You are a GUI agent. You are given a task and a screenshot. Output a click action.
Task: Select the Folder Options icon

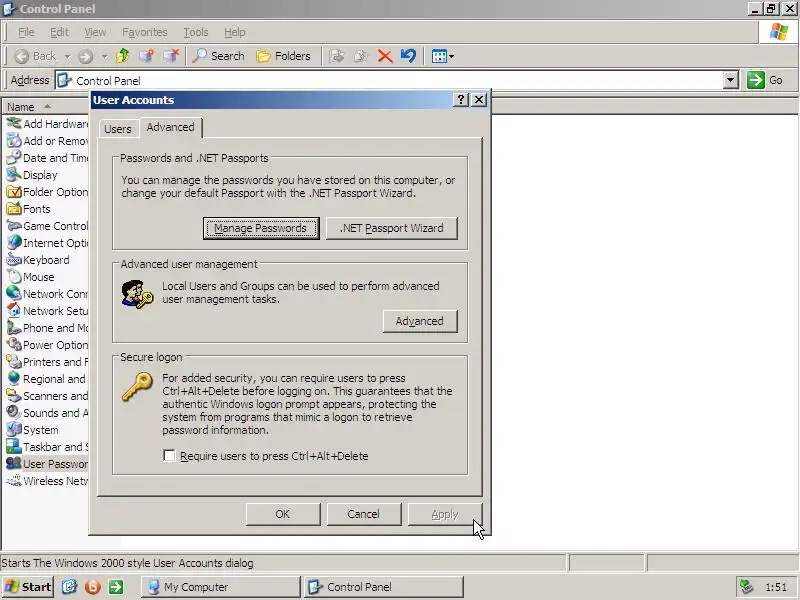[x=14, y=192]
